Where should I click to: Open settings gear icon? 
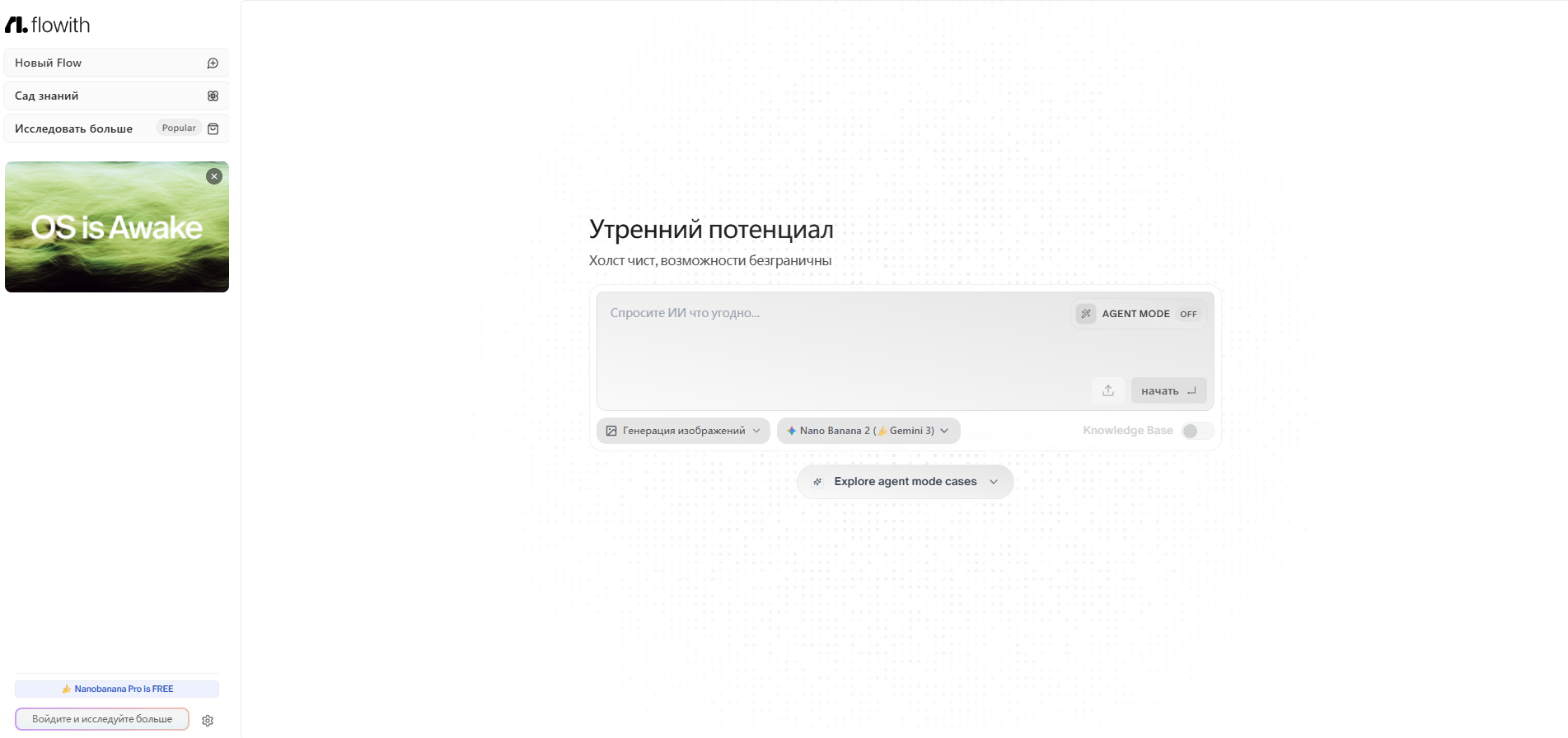click(x=208, y=721)
